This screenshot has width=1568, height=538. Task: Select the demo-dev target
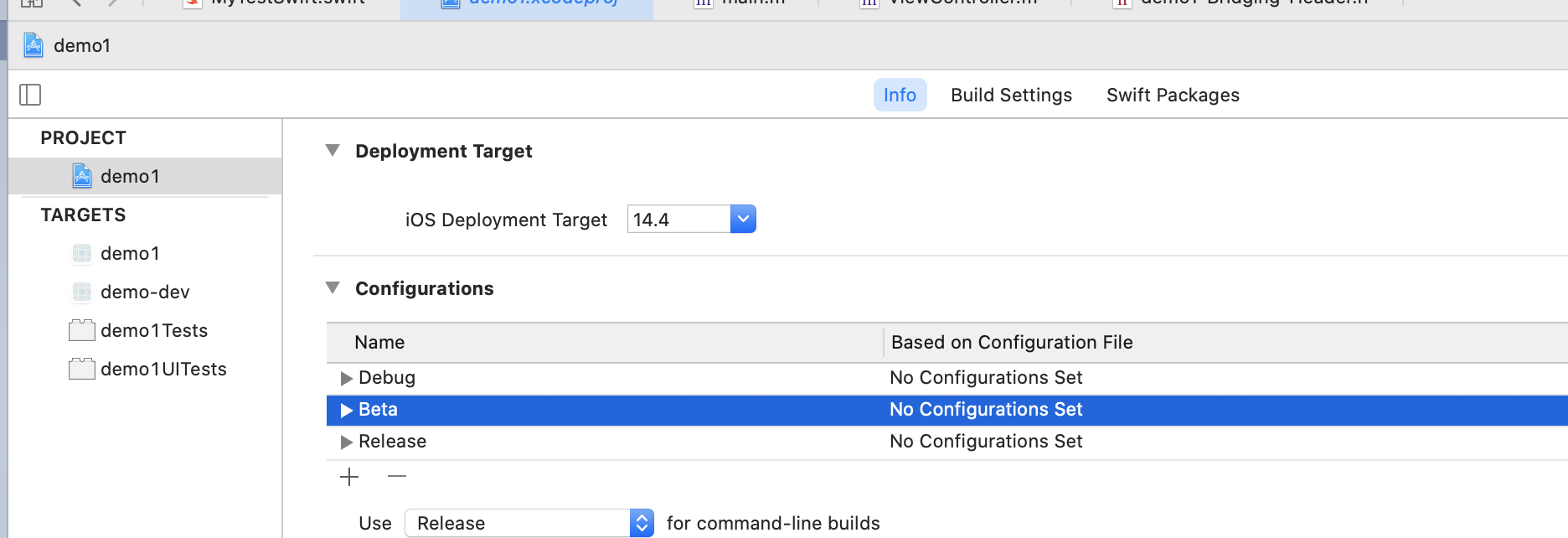(x=145, y=292)
